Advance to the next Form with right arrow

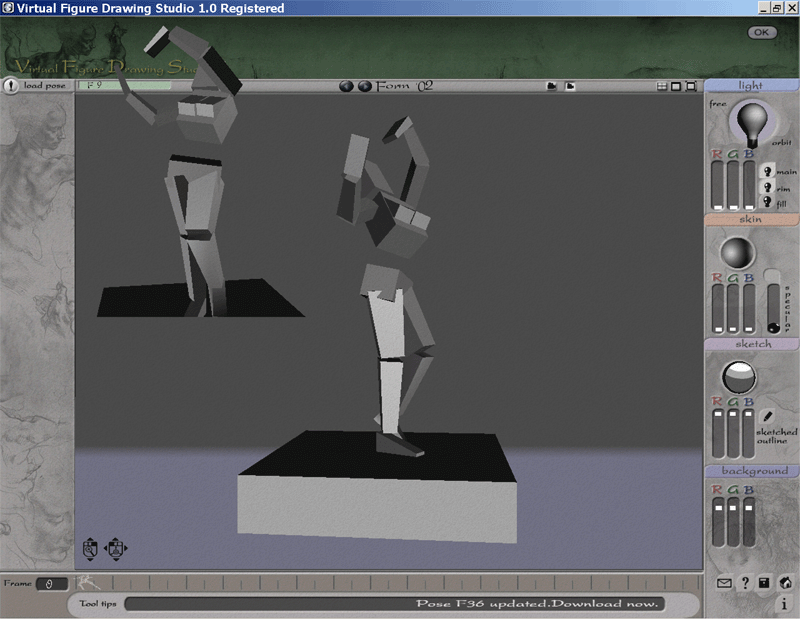[365, 86]
